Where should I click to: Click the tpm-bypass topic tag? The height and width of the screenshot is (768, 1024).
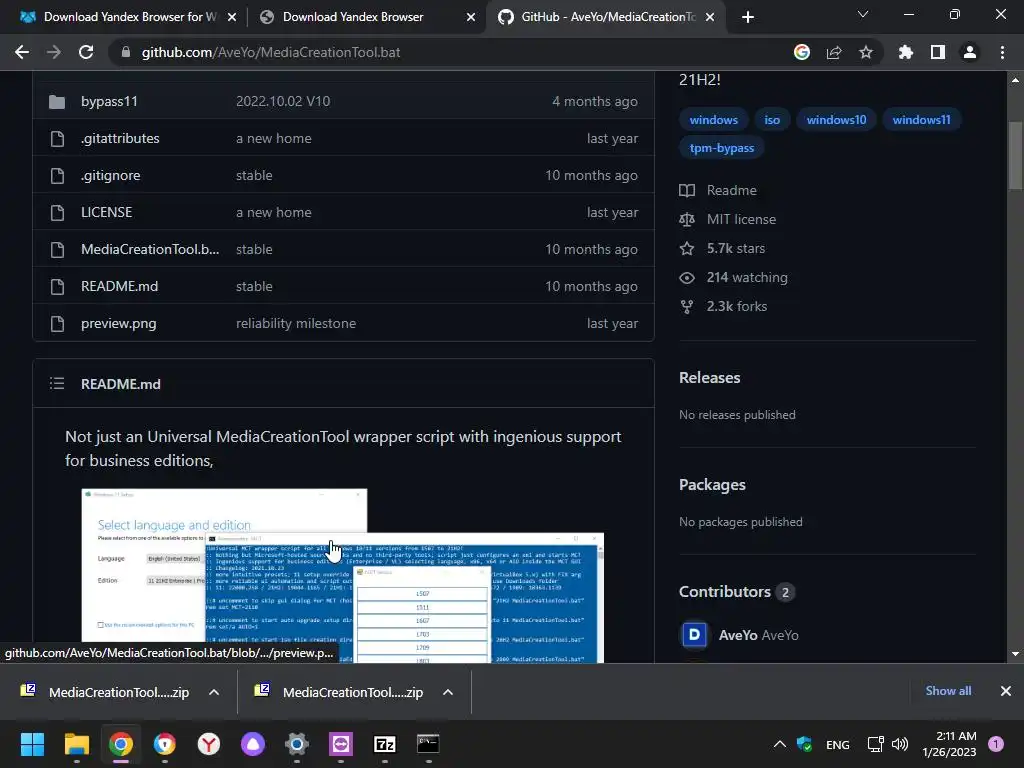tap(722, 148)
